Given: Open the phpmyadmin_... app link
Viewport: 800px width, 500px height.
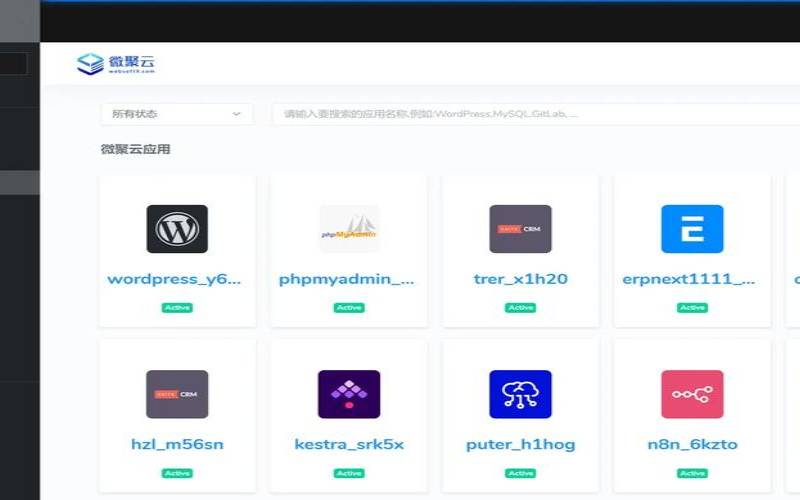Looking at the screenshot, I should (x=346, y=279).
